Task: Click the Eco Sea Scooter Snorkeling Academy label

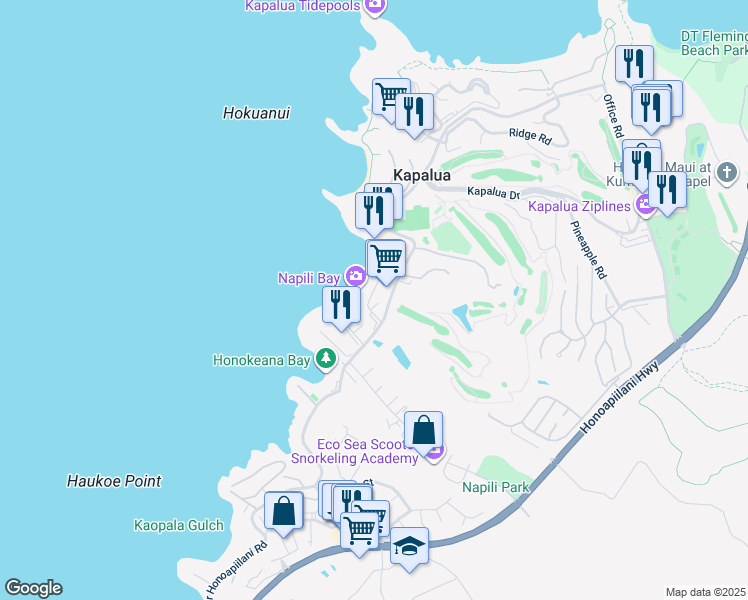Action: point(354,451)
